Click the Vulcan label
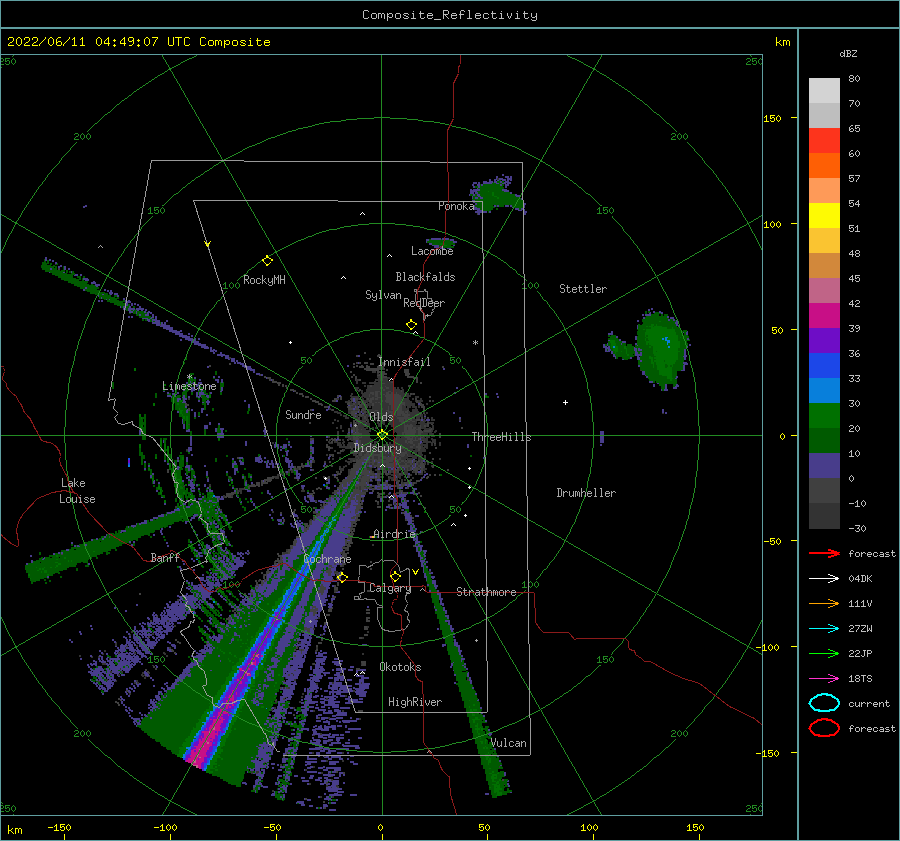This screenshot has height=841, width=900. click(x=508, y=743)
